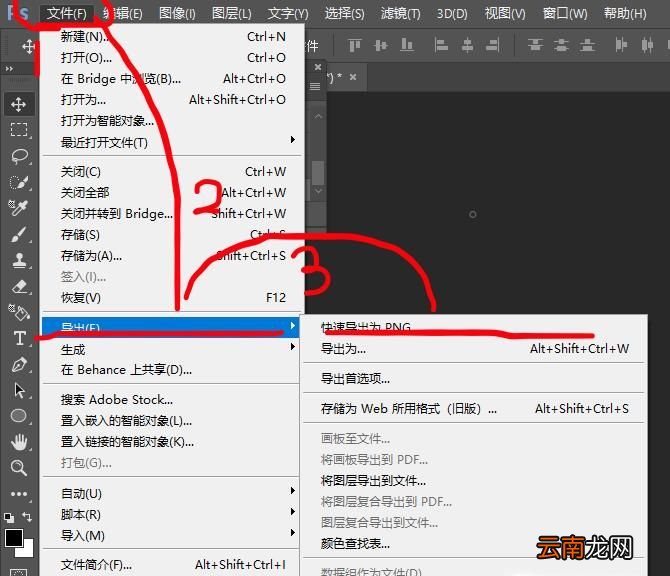670x576 pixels.
Task: Select the Pen tool
Action: 18,364
